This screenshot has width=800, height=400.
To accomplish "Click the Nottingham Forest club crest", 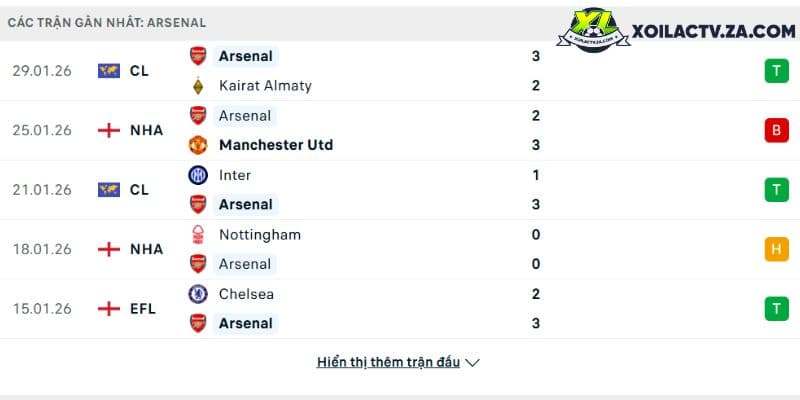I will 198,235.
